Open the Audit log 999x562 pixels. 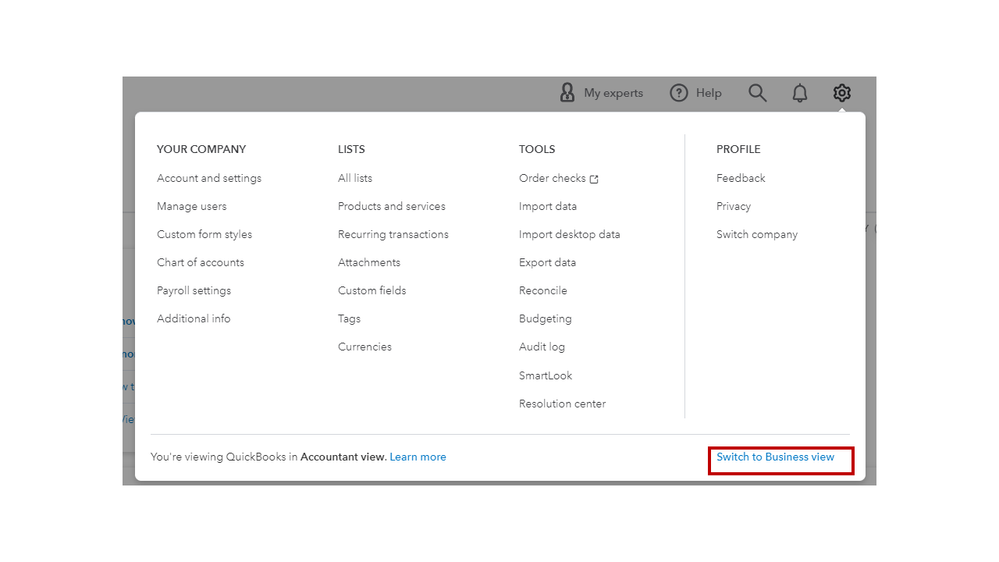(542, 347)
